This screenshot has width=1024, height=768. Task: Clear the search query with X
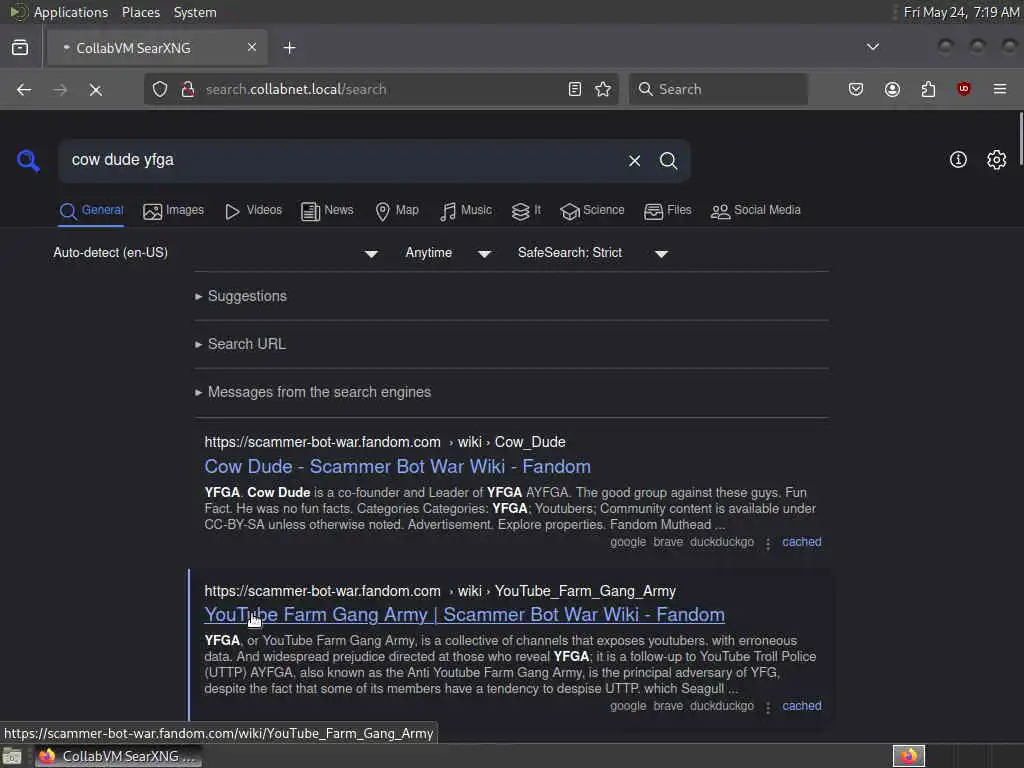[x=634, y=161]
